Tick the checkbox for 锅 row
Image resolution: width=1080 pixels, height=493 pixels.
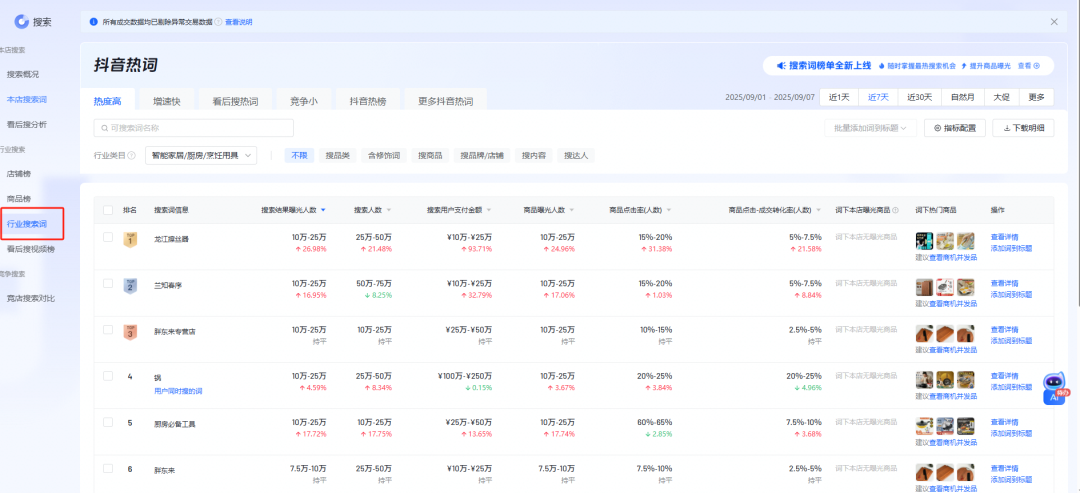[107, 376]
